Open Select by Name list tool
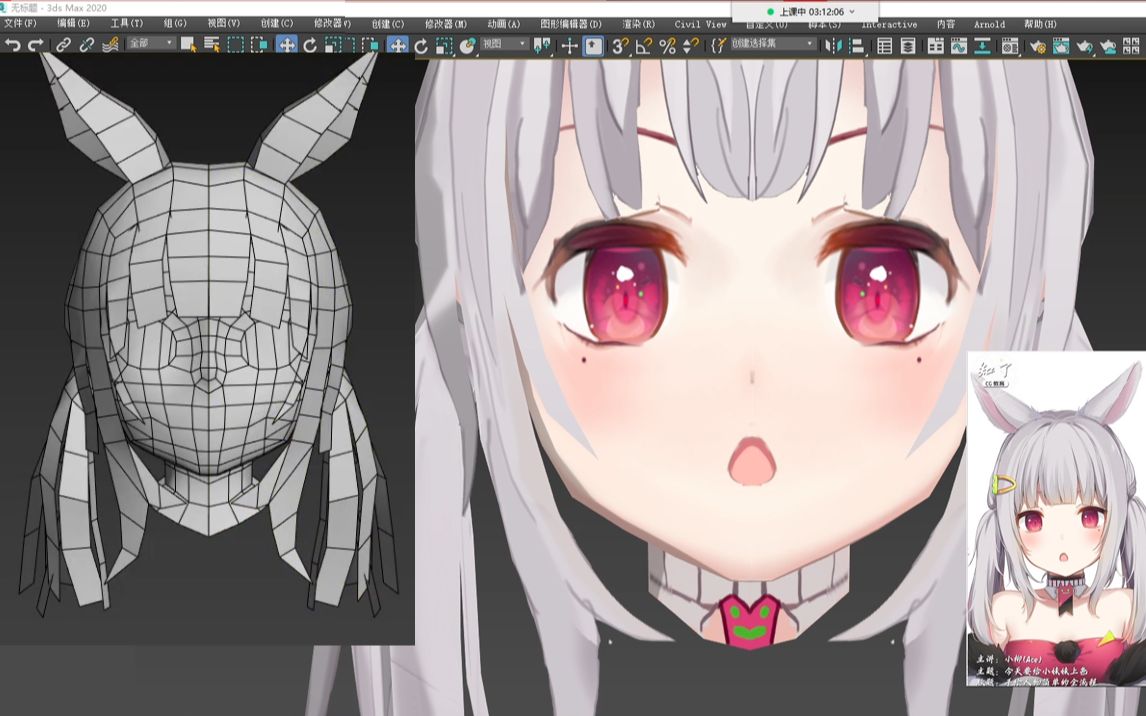 click(x=212, y=45)
